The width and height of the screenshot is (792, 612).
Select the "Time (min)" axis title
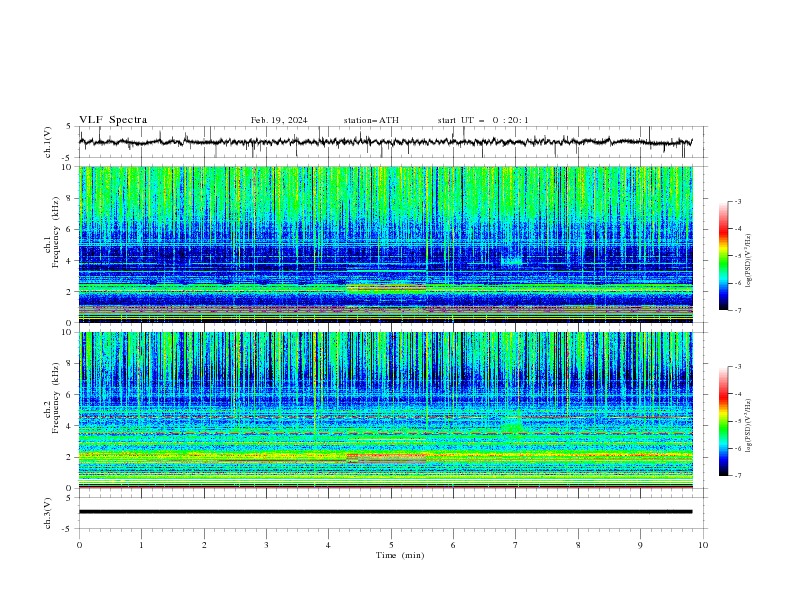pos(400,555)
